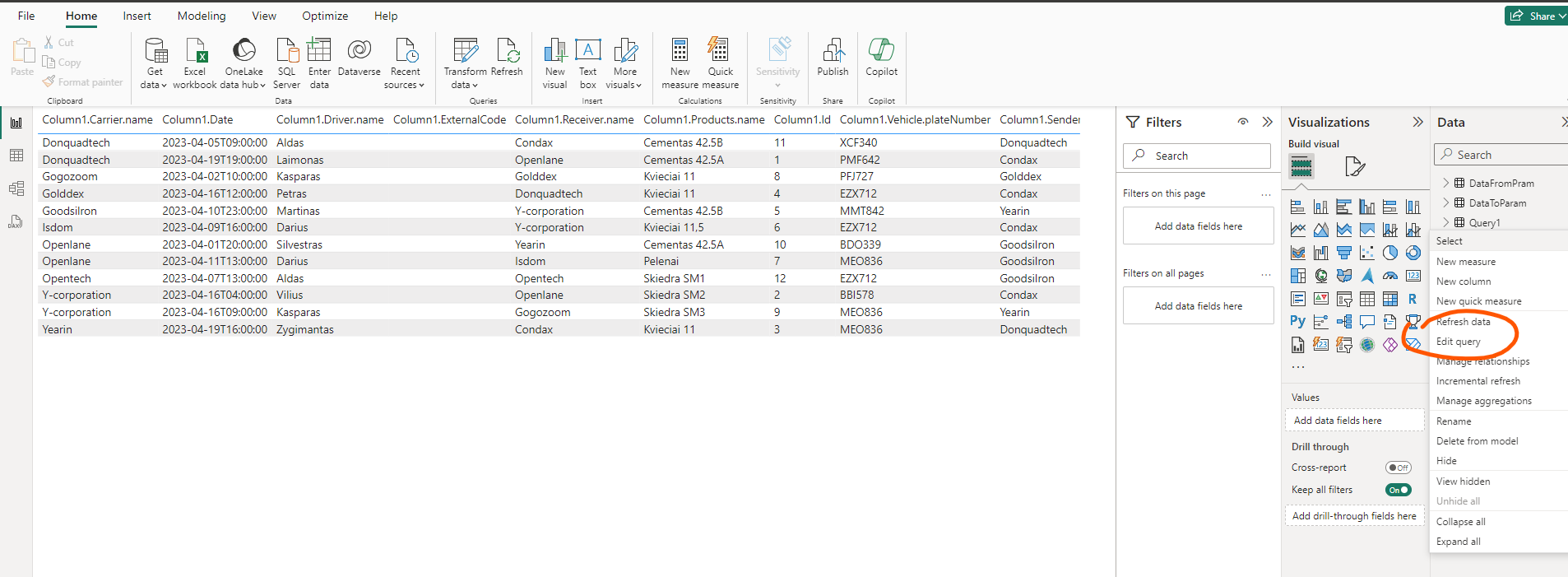This screenshot has width=1568, height=577.
Task: Turn off Keep all filters switch
Action: (x=1398, y=490)
